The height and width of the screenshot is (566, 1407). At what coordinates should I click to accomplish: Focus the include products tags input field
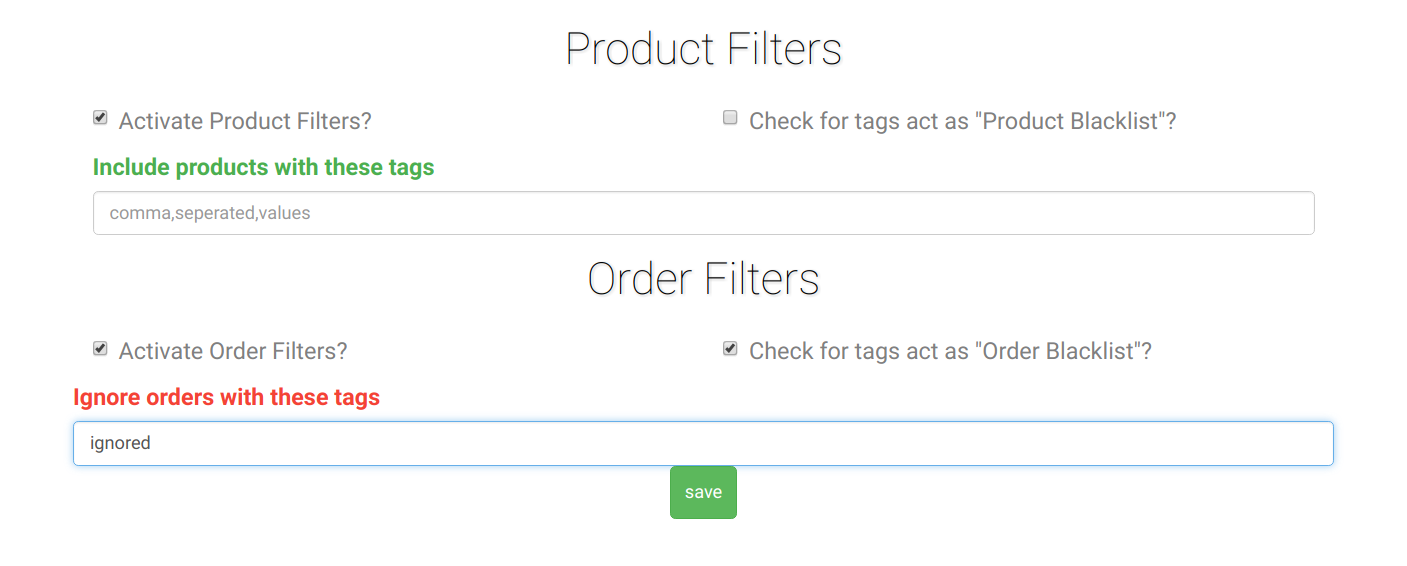(x=704, y=213)
